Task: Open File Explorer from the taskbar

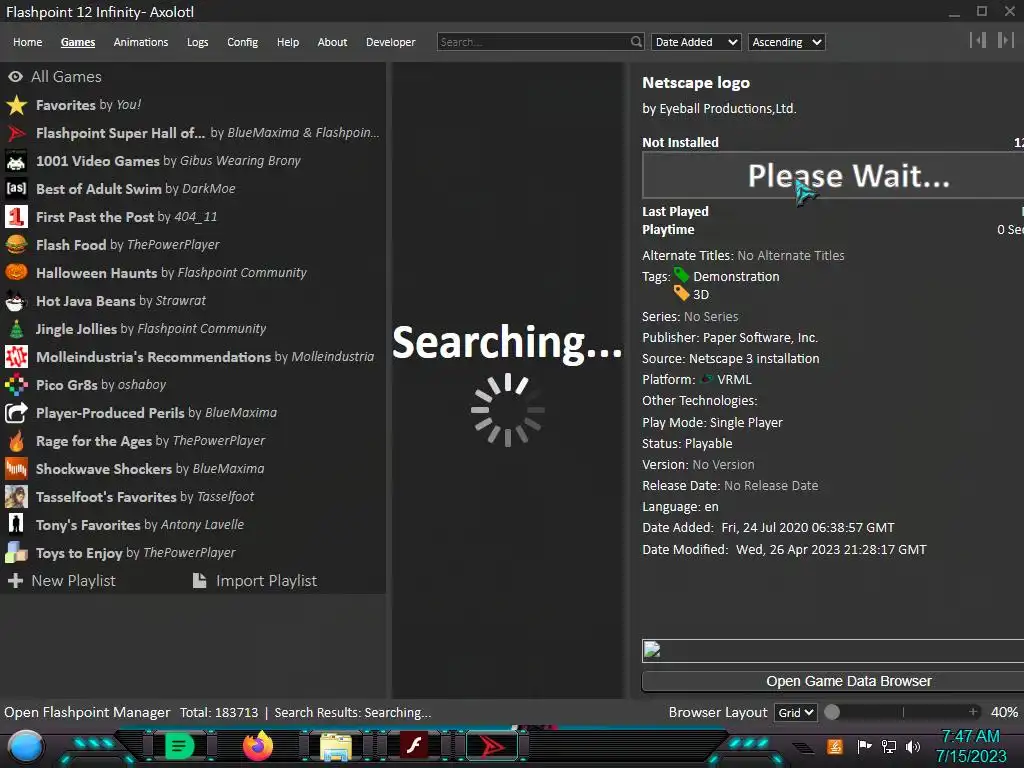Action: tap(336, 746)
